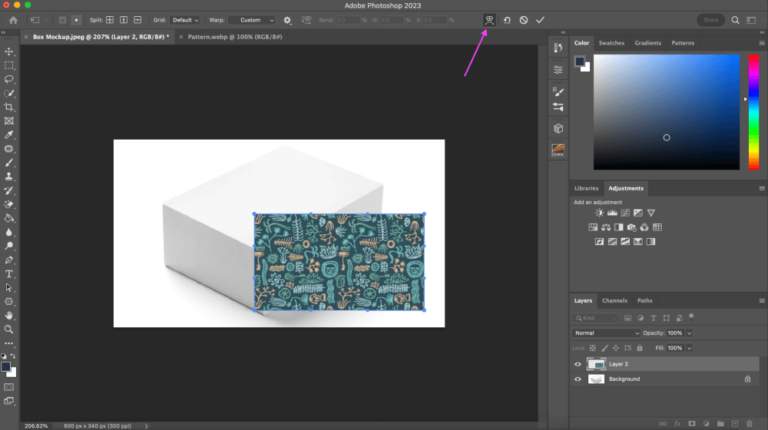The width and height of the screenshot is (768, 430).
Task: Add a layer mask
Action: coord(692,424)
